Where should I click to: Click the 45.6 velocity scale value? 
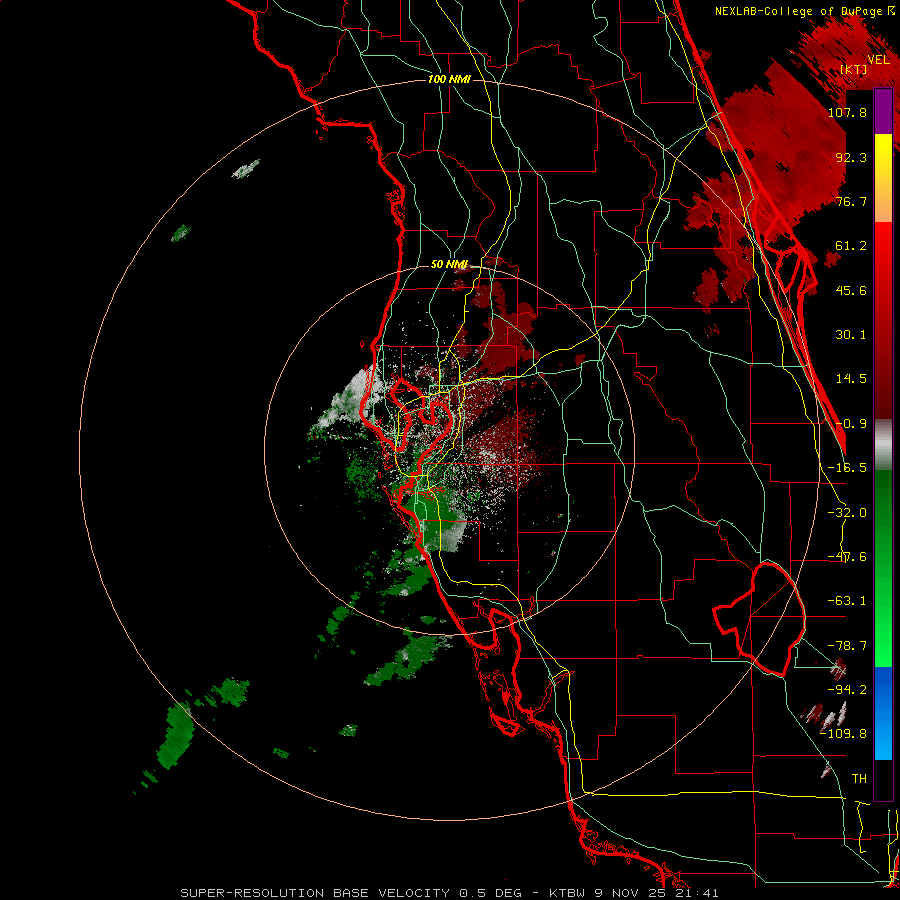(x=851, y=290)
